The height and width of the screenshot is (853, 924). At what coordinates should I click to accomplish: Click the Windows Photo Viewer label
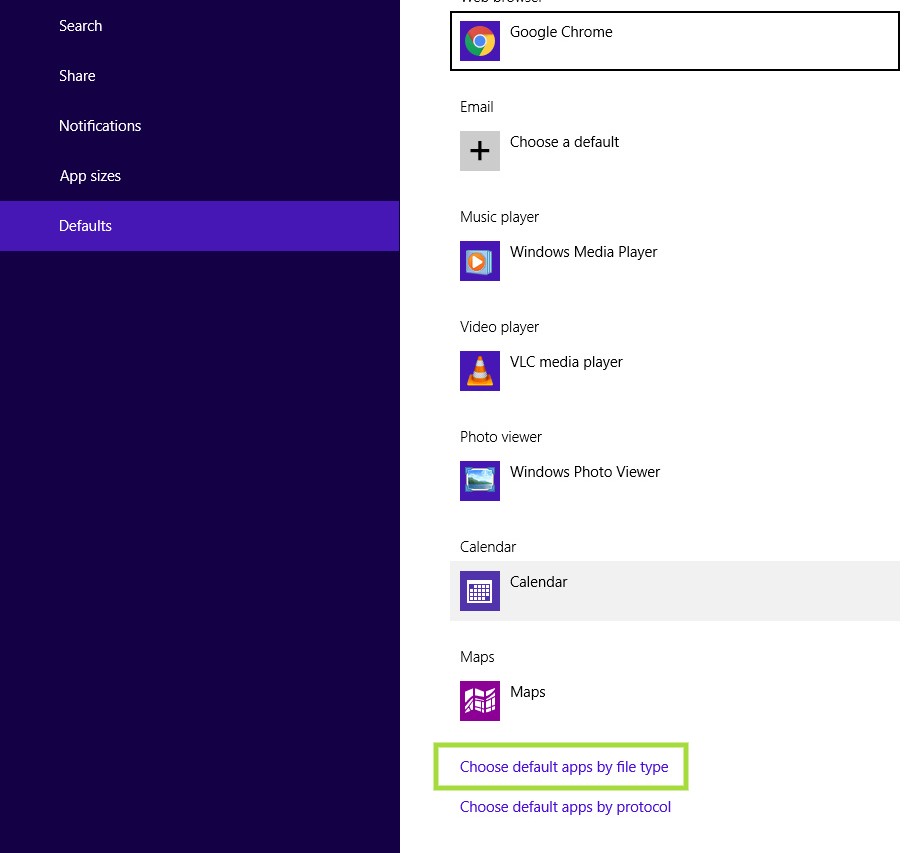coord(585,472)
